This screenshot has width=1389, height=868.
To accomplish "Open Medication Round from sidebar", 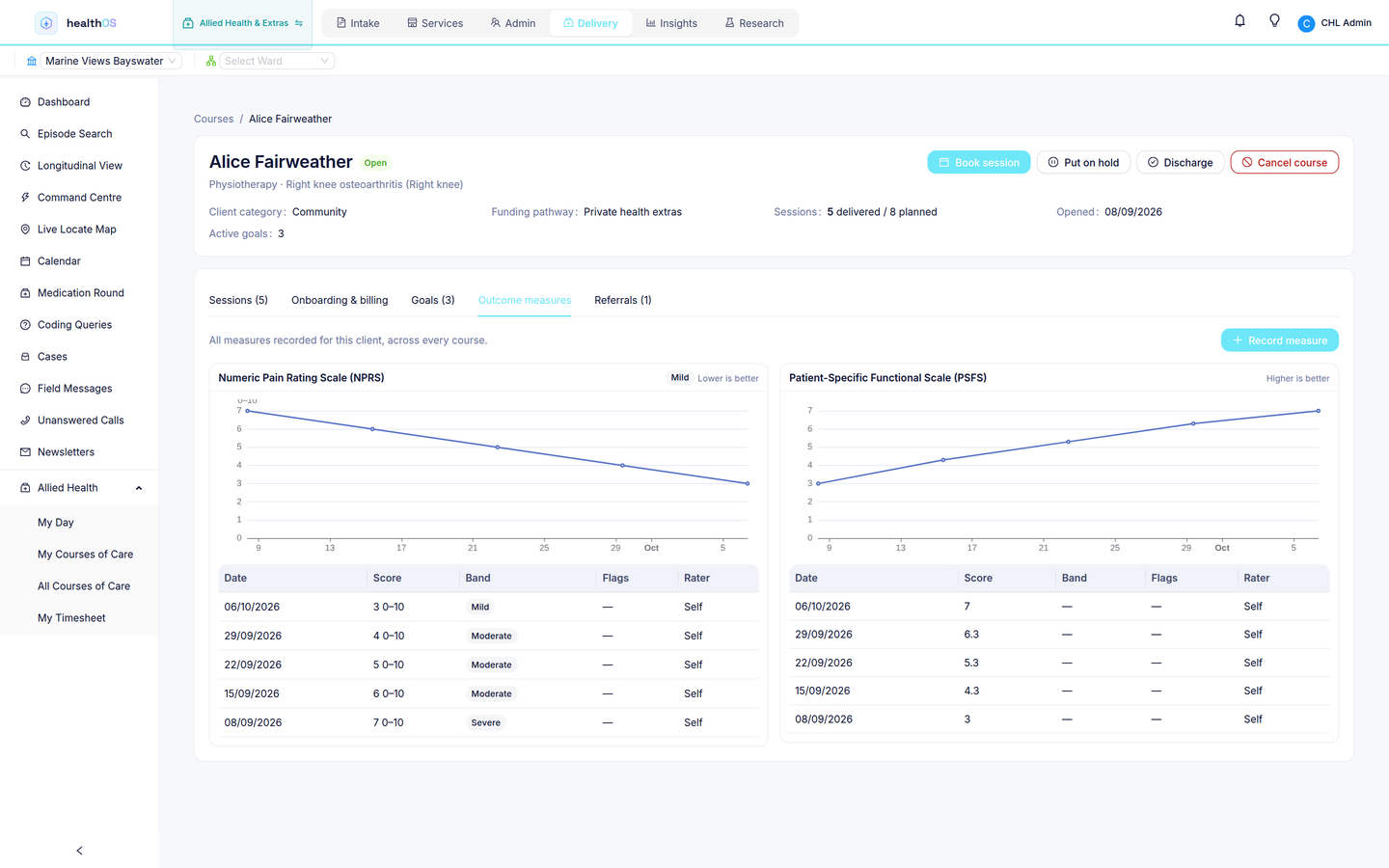I will [80, 293].
